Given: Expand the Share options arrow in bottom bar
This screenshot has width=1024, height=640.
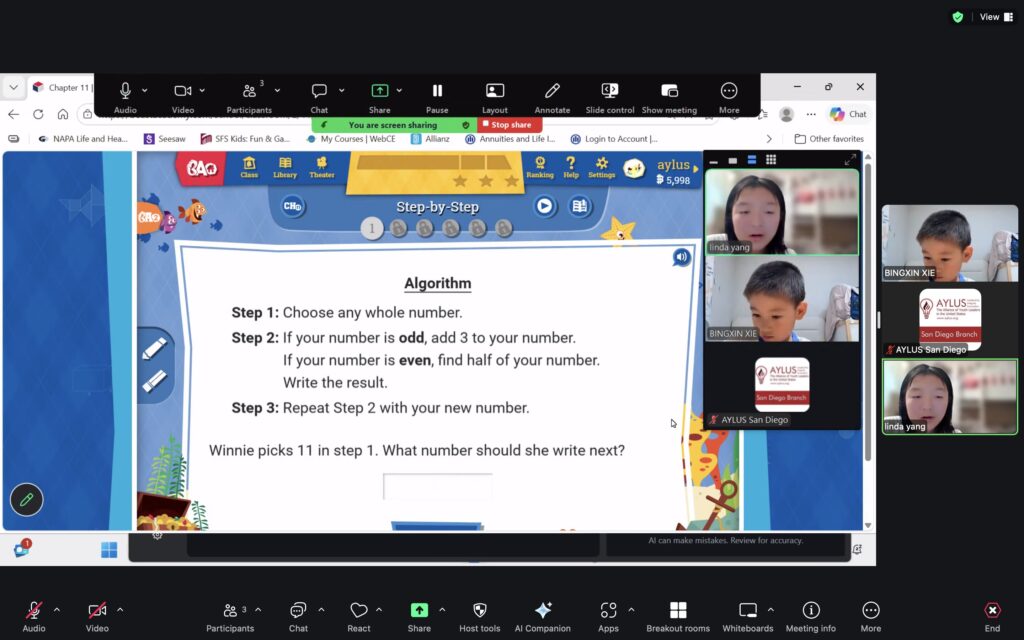Looking at the screenshot, I should pyautogui.click(x=442, y=609).
